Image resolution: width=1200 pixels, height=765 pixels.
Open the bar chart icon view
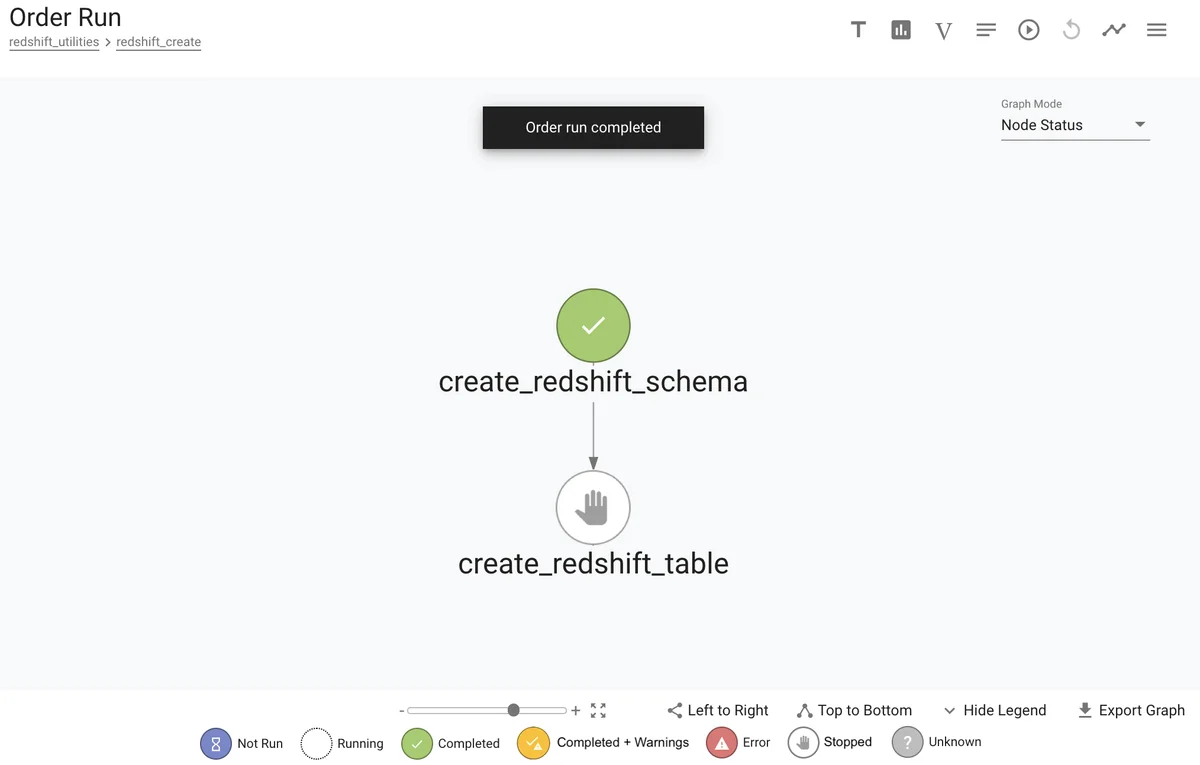pos(901,30)
